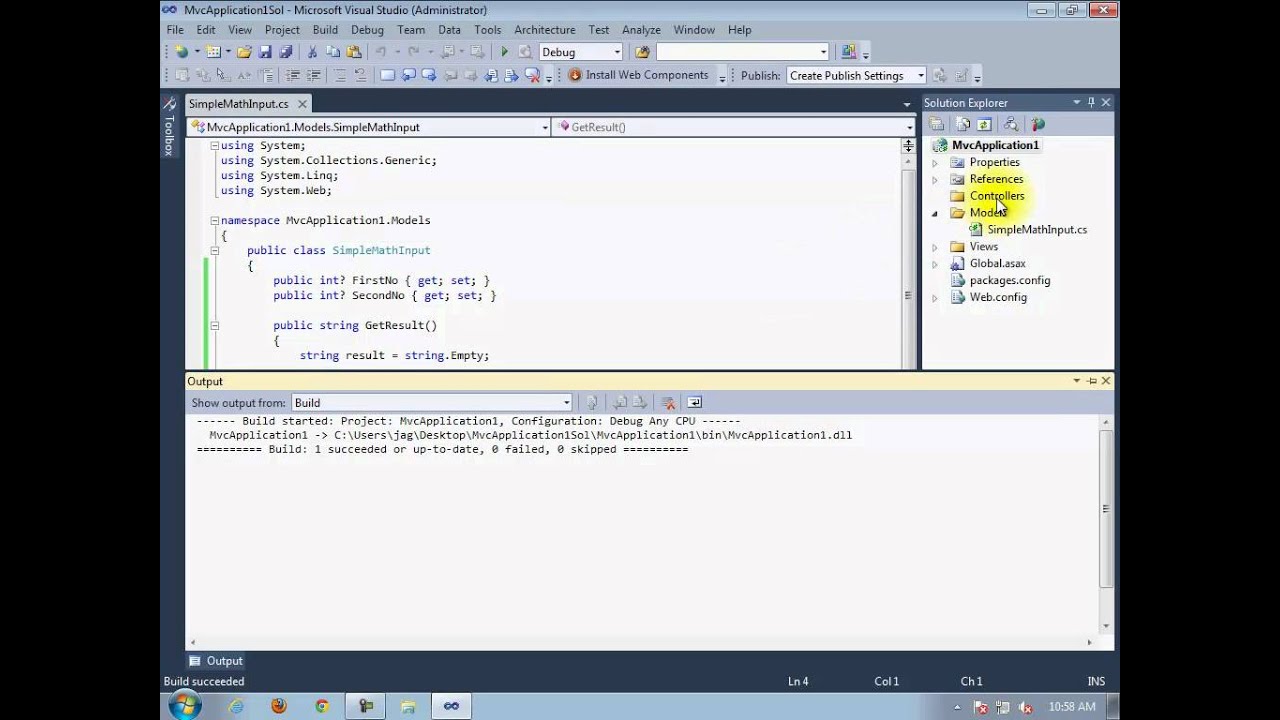
Task: Open the Properties icon in Solution Explorer toolbar
Action: (937, 124)
